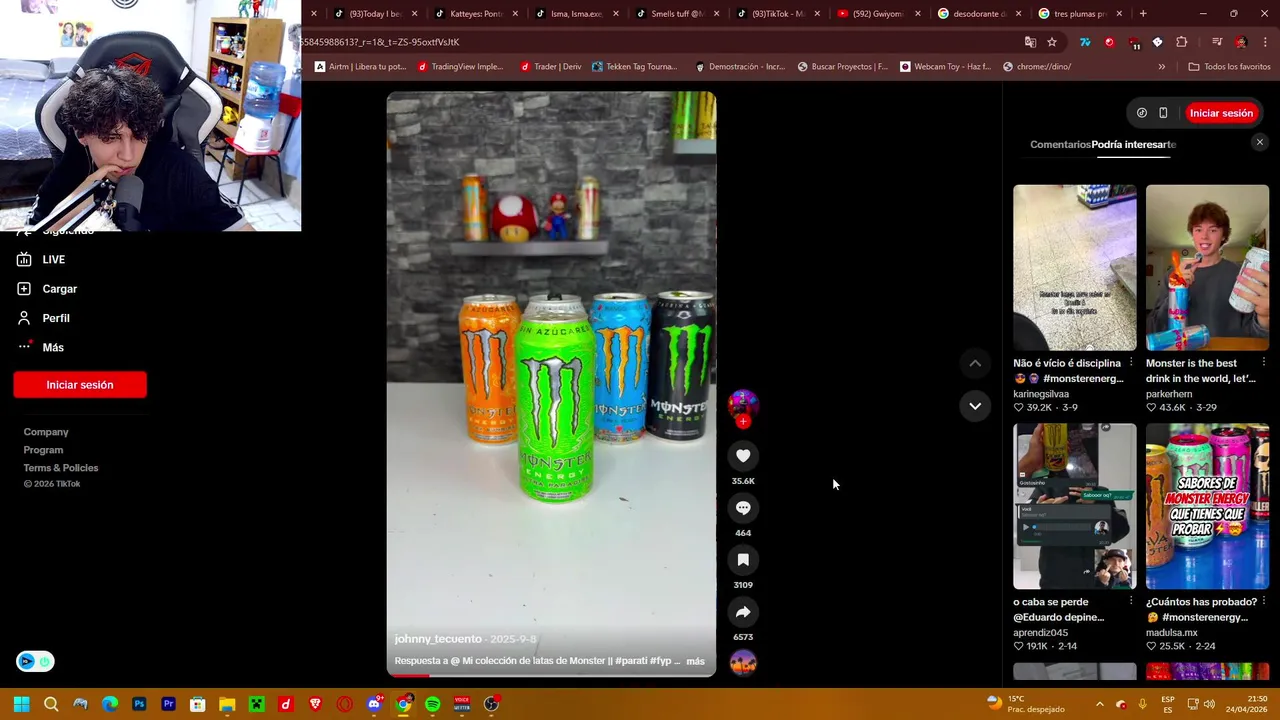The image size is (1280, 720).
Task: Open Cargar upload in the sidebar
Action: point(59,289)
